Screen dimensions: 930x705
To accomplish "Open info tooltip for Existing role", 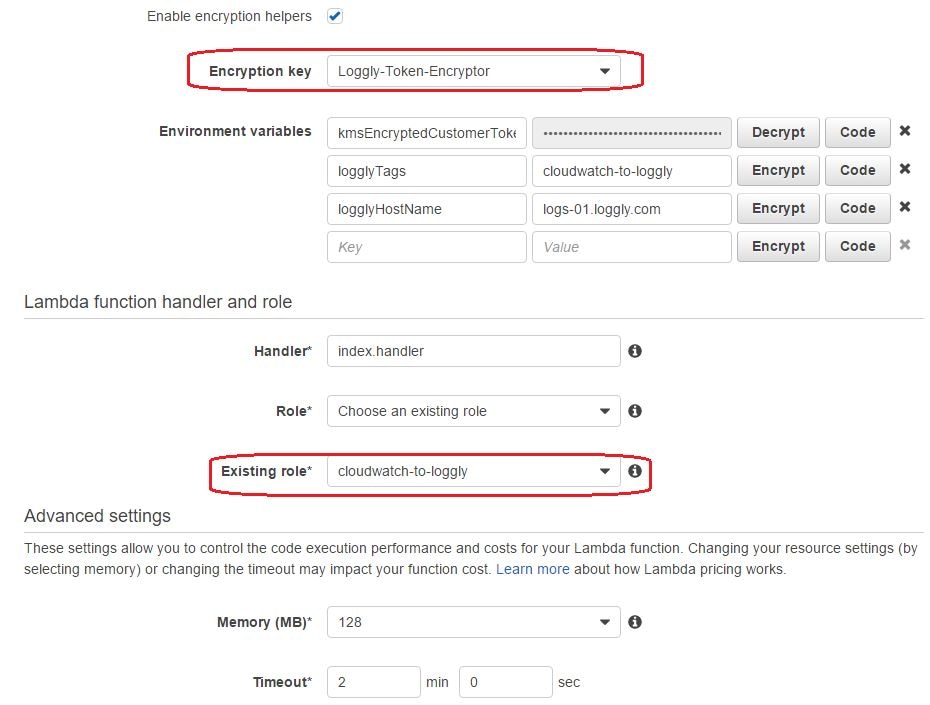I will tap(634, 471).
